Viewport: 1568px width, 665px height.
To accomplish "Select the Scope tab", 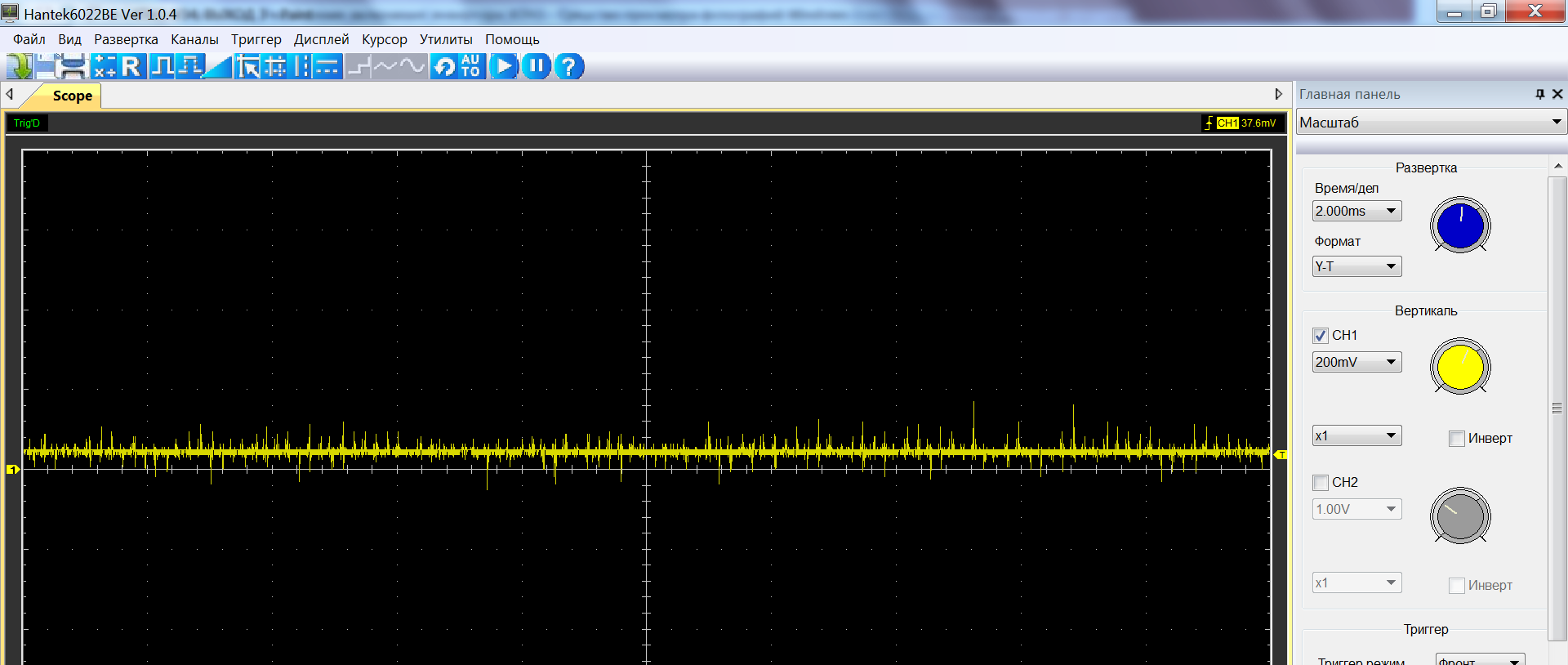I will point(72,96).
